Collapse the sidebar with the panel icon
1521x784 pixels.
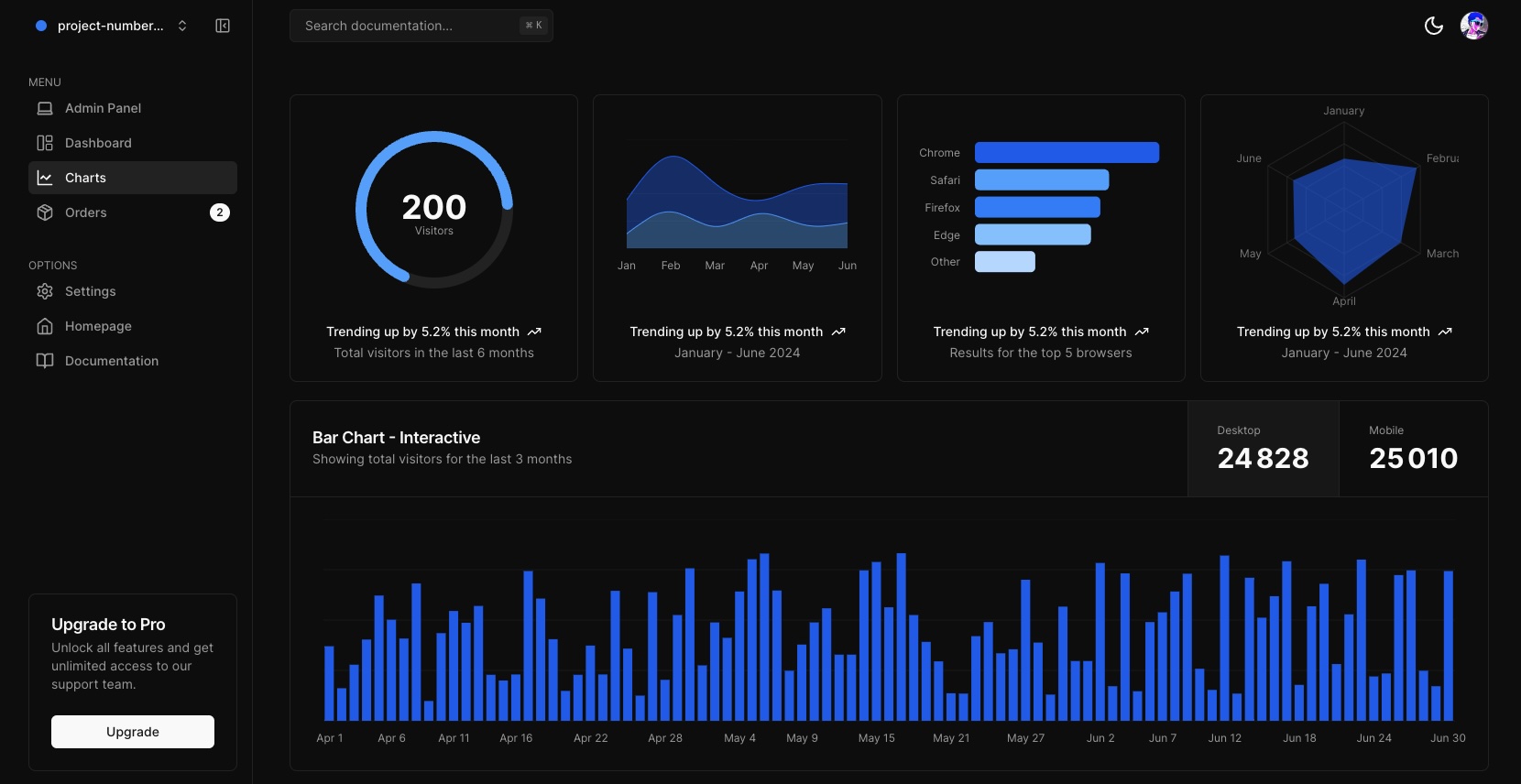223,26
